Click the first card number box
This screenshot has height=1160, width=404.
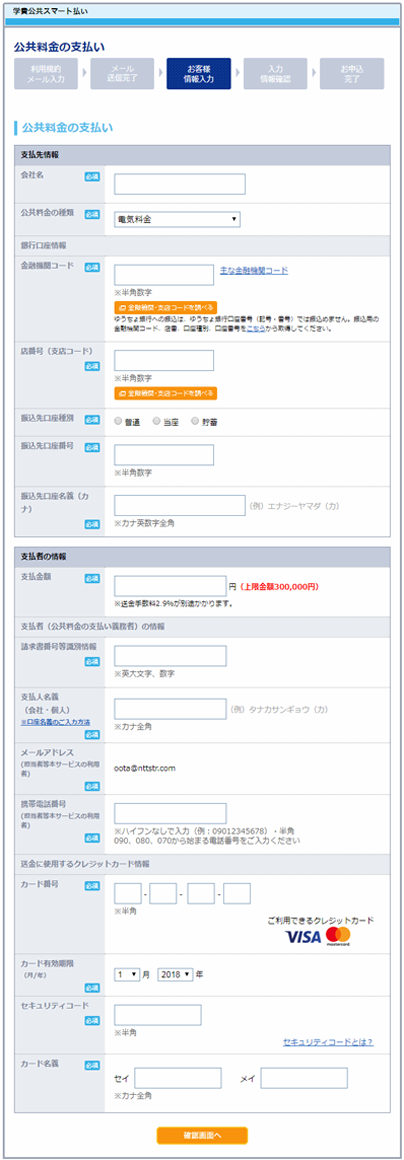127,894
